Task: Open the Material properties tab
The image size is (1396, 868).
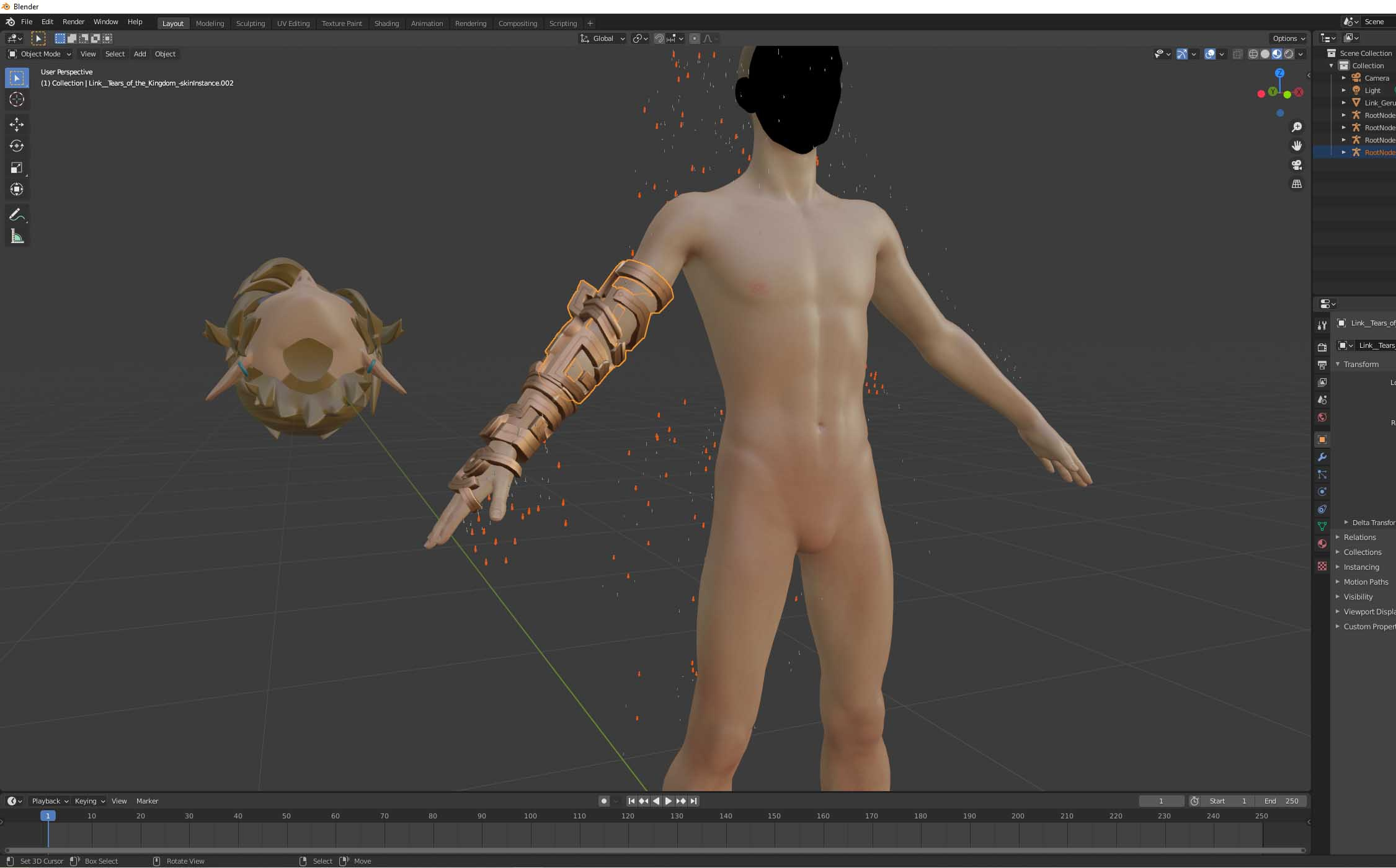Action: click(1322, 544)
